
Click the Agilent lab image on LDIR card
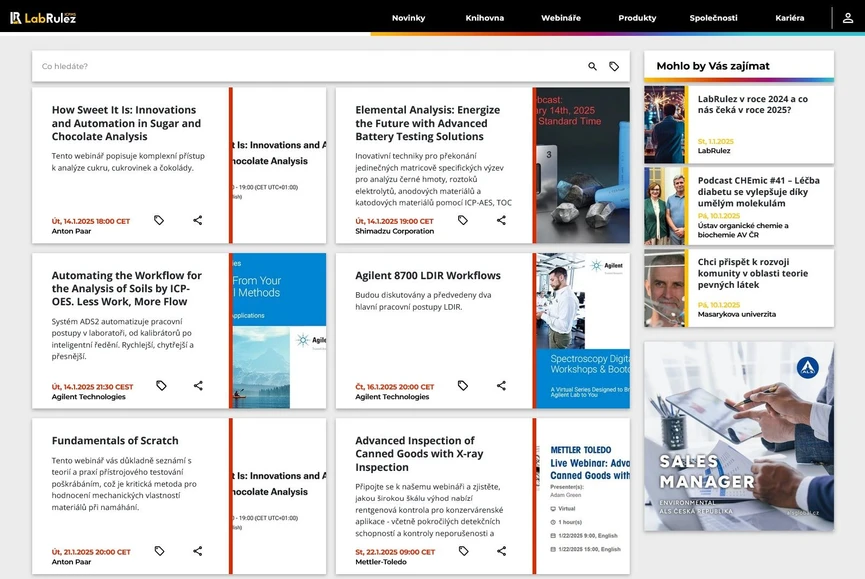[583, 330]
